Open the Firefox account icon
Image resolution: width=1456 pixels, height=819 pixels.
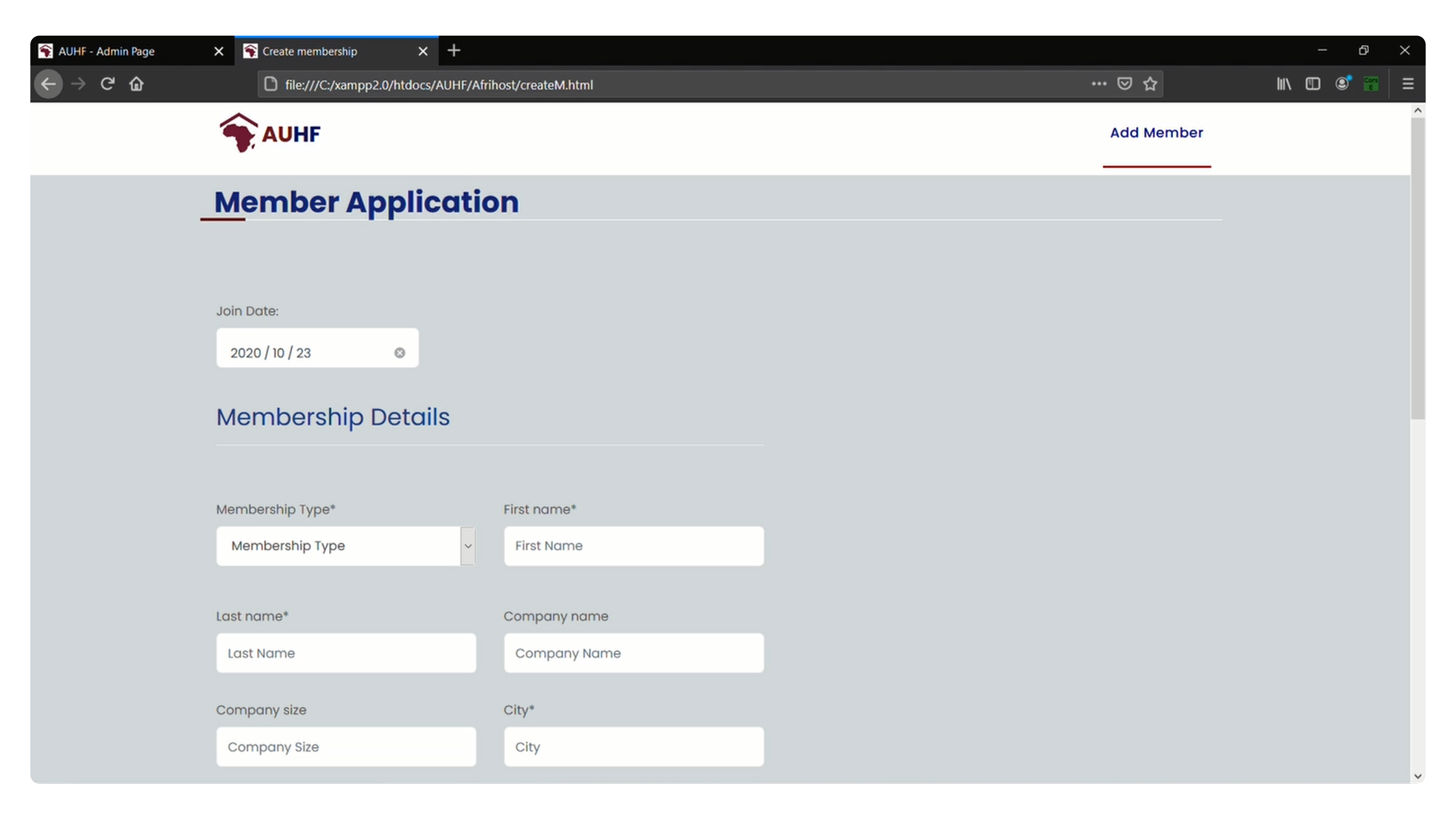point(1342,84)
